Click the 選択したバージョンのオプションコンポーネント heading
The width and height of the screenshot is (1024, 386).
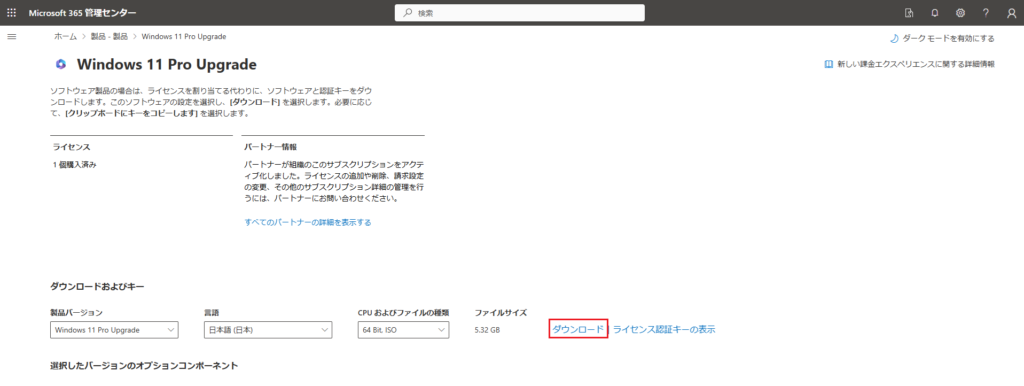click(x=144, y=365)
